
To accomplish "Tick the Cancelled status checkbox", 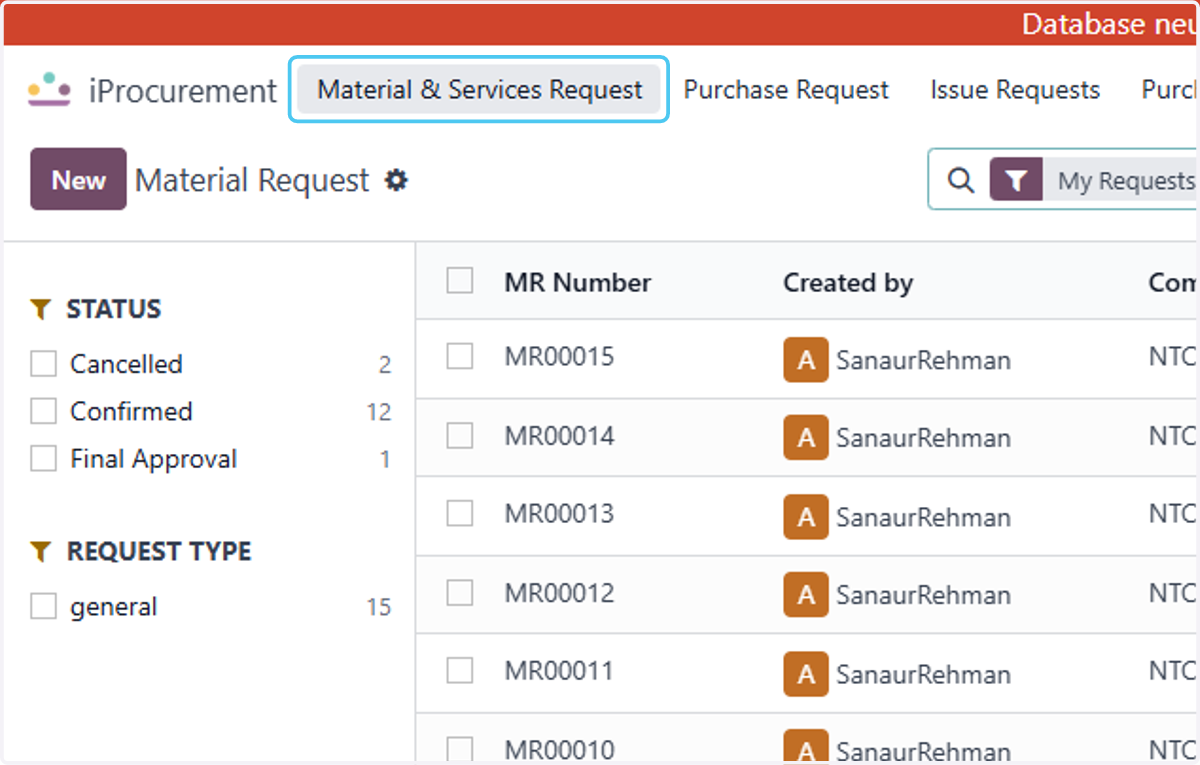I will tap(43, 364).
